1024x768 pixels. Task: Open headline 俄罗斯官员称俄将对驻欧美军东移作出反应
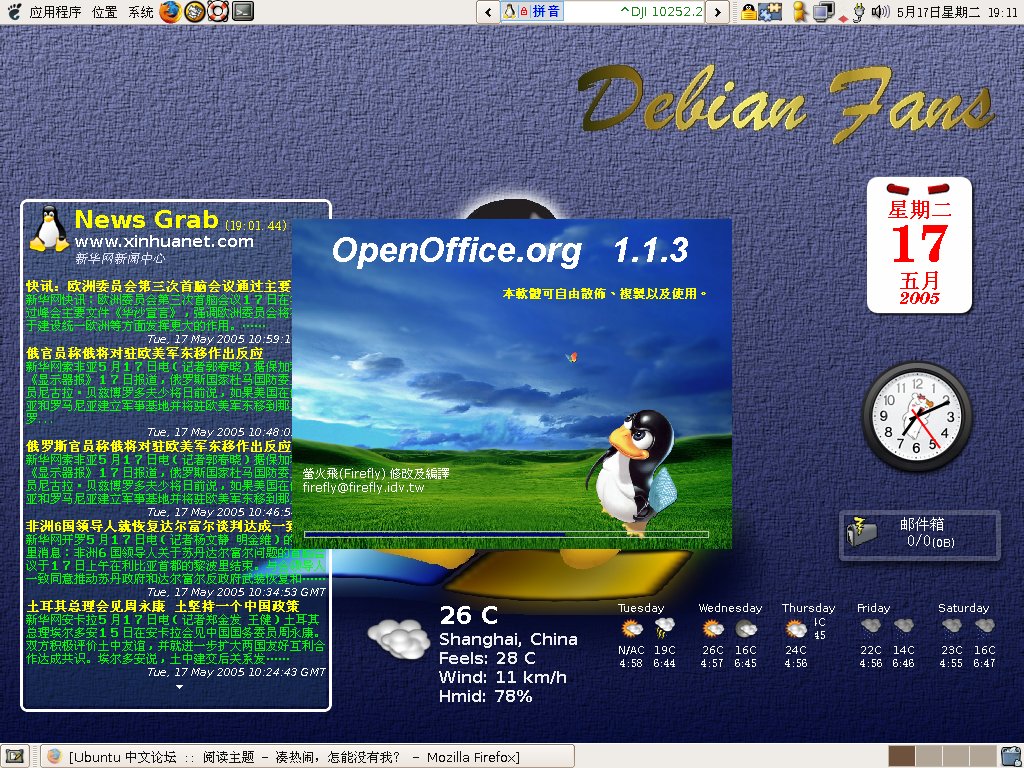158,446
